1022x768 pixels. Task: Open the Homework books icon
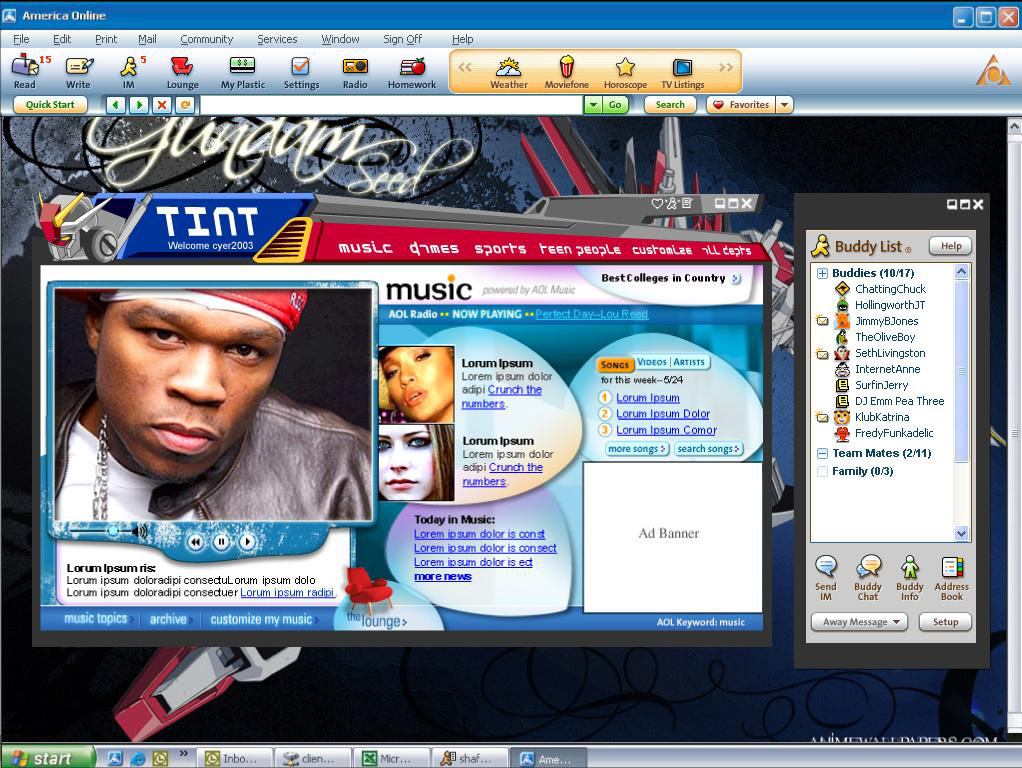412,71
